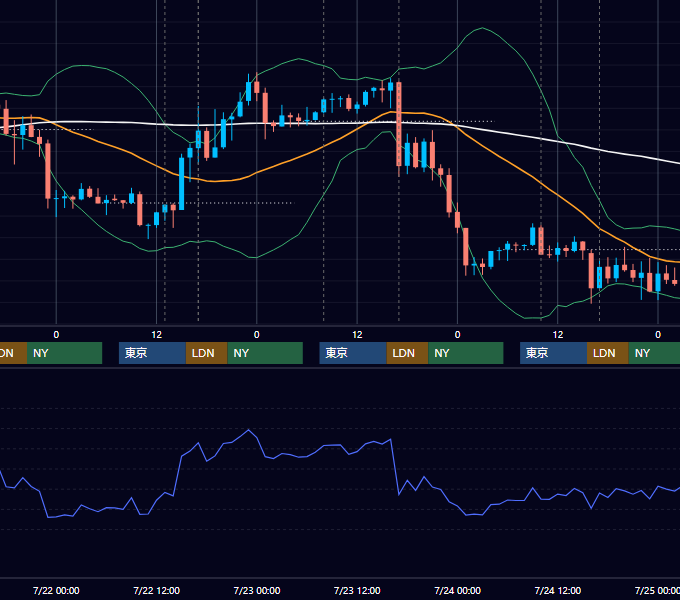Select the NY session block ending before 7/22 東京
The width and height of the screenshot is (680, 600).
(x=64, y=353)
